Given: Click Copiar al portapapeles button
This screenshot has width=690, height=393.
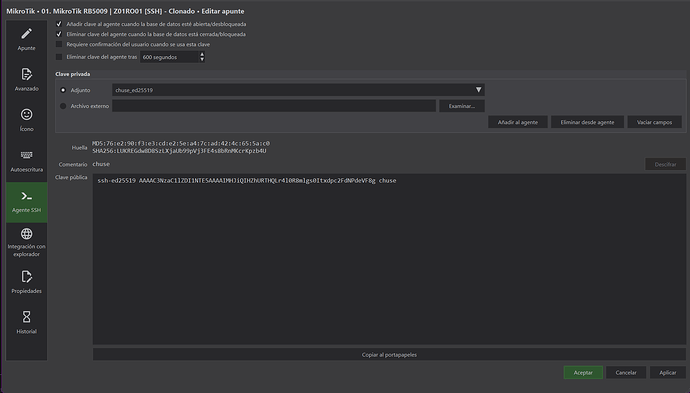Looking at the screenshot, I should pyautogui.click(x=389, y=355).
